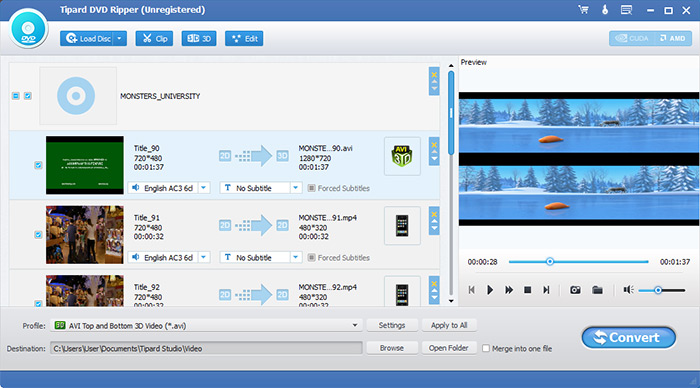Open the 3D settings tool

tap(199, 39)
